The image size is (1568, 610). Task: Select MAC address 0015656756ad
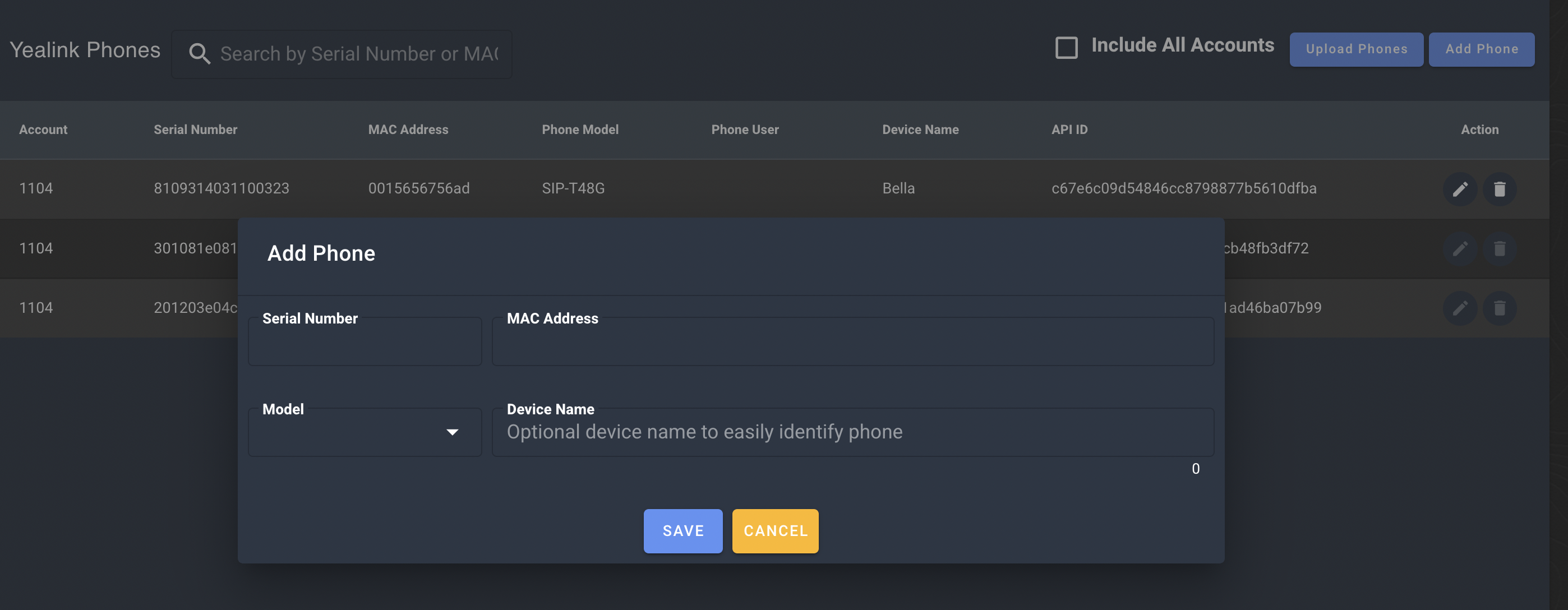click(419, 189)
